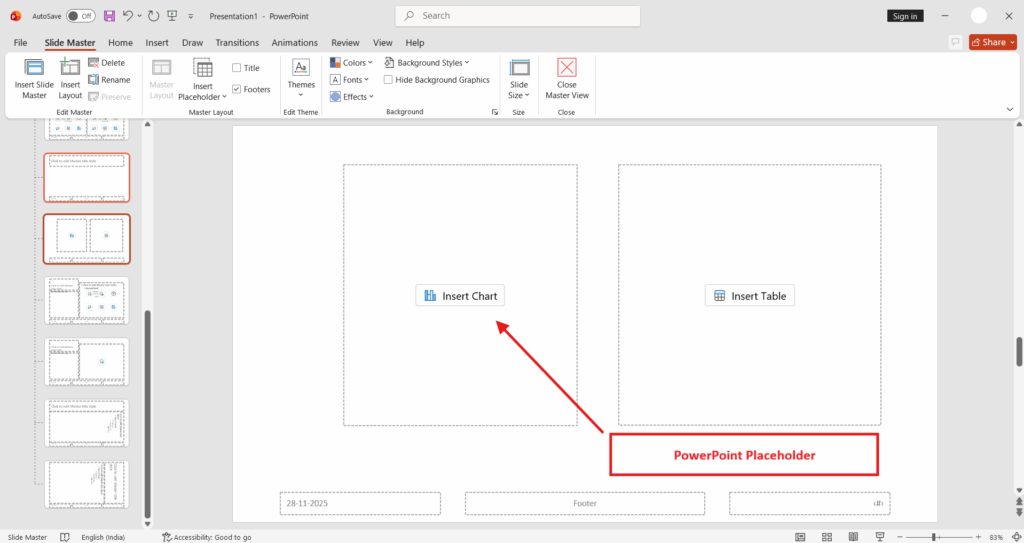
Task: Open the File menu
Action: coord(20,43)
